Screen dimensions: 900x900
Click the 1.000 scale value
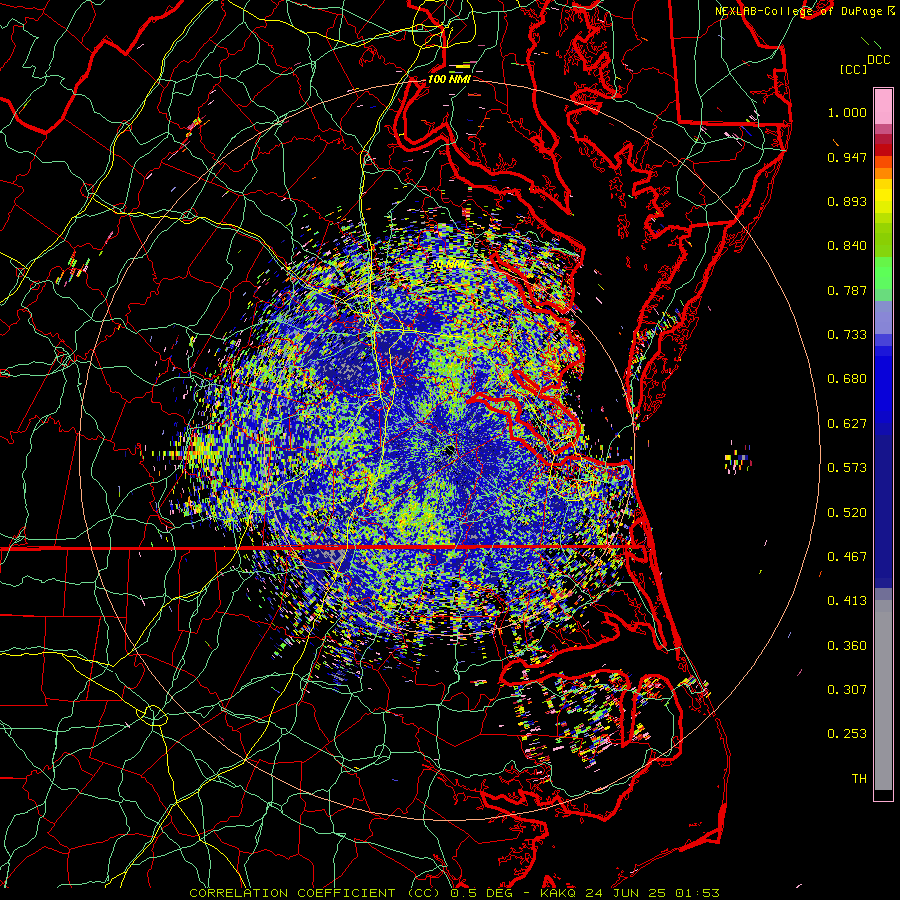(x=847, y=112)
